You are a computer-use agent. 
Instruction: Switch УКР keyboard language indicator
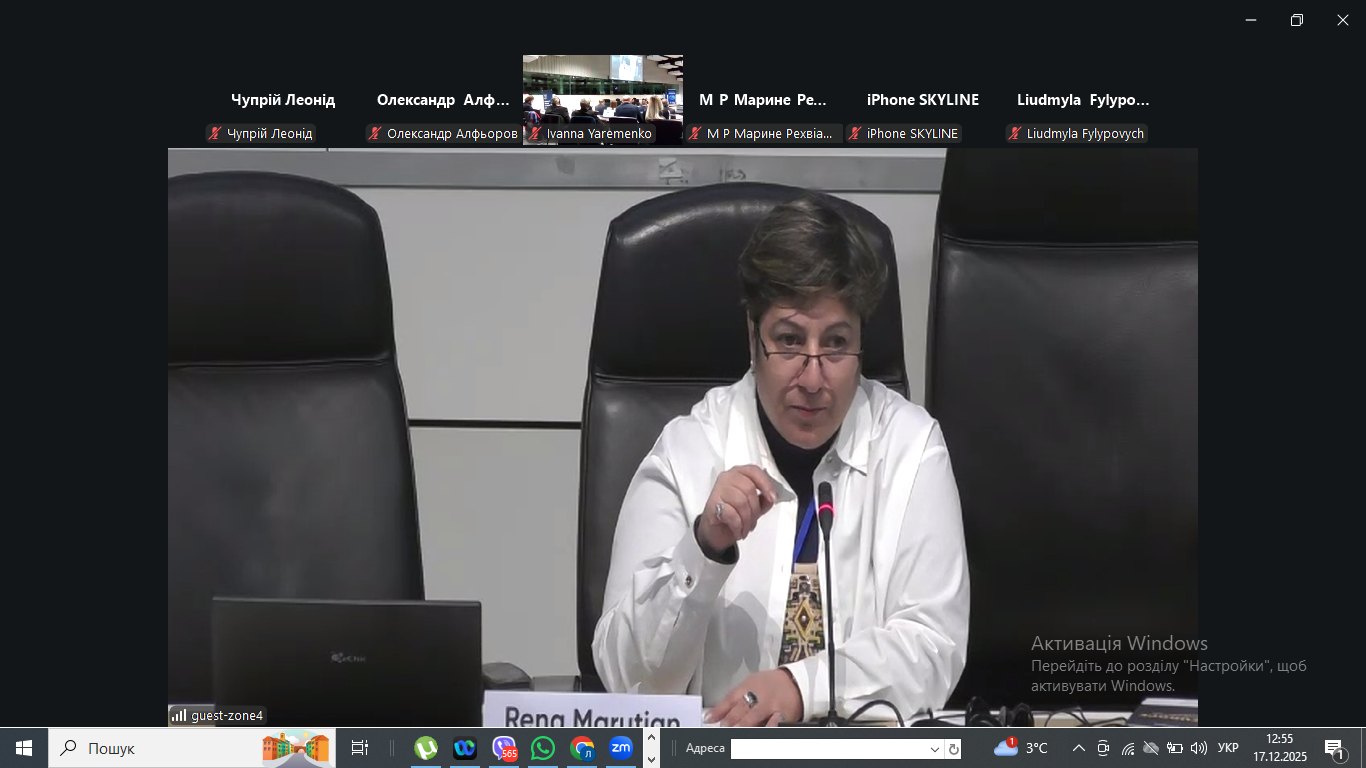[1228, 748]
